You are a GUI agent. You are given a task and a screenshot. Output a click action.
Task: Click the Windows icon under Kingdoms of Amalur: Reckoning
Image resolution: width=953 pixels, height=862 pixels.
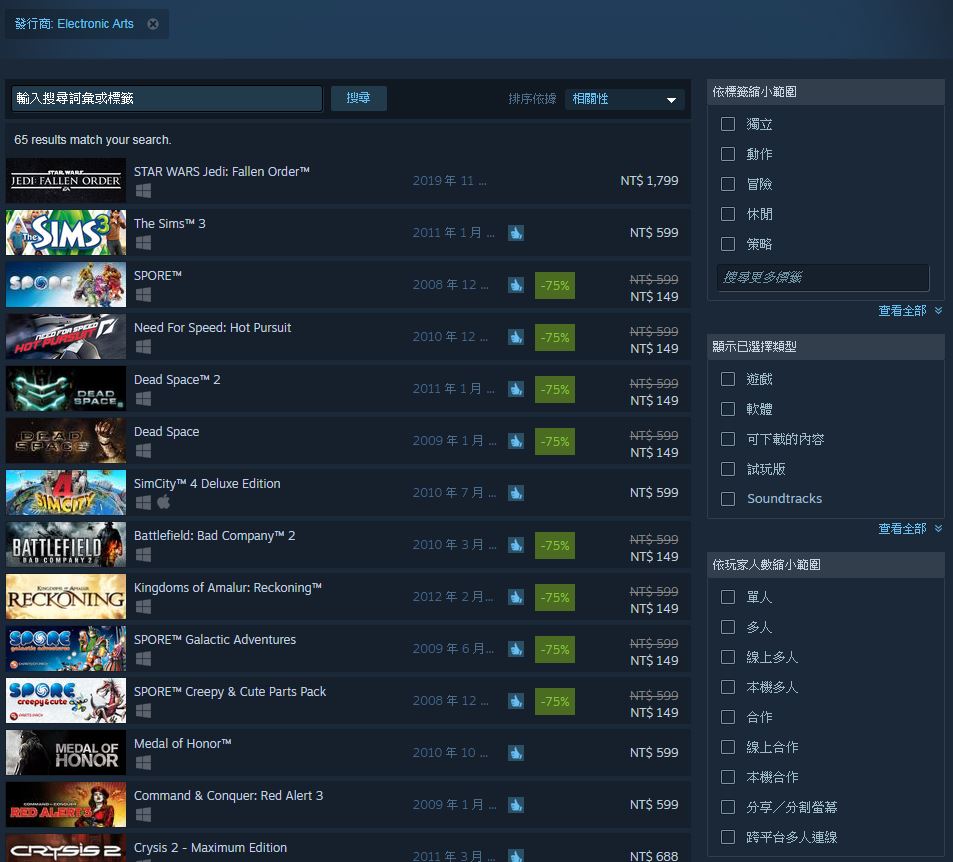pyautogui.click(x=143, y=607)
